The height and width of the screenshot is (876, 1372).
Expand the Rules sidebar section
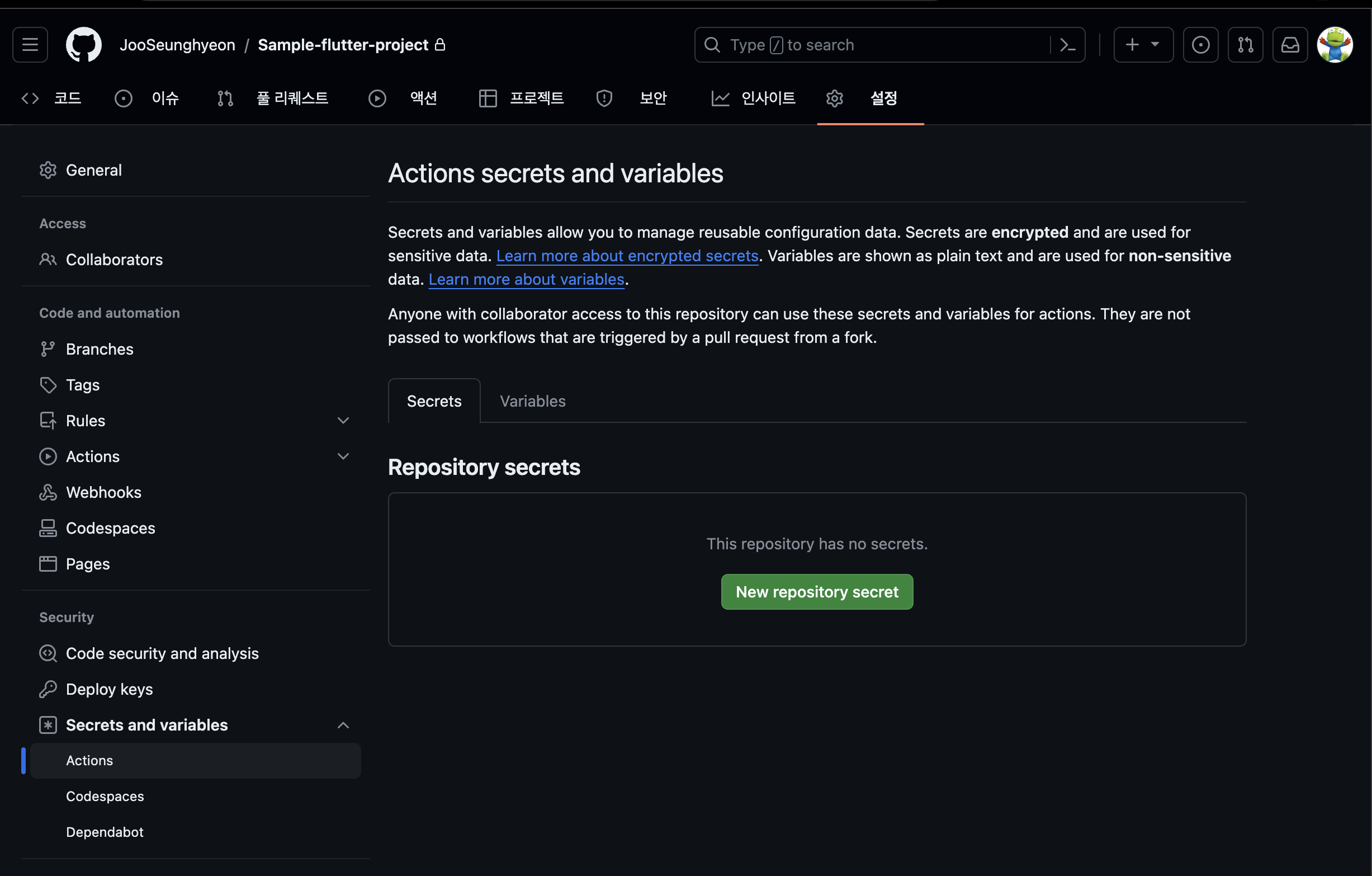click(x=342, y=421)
